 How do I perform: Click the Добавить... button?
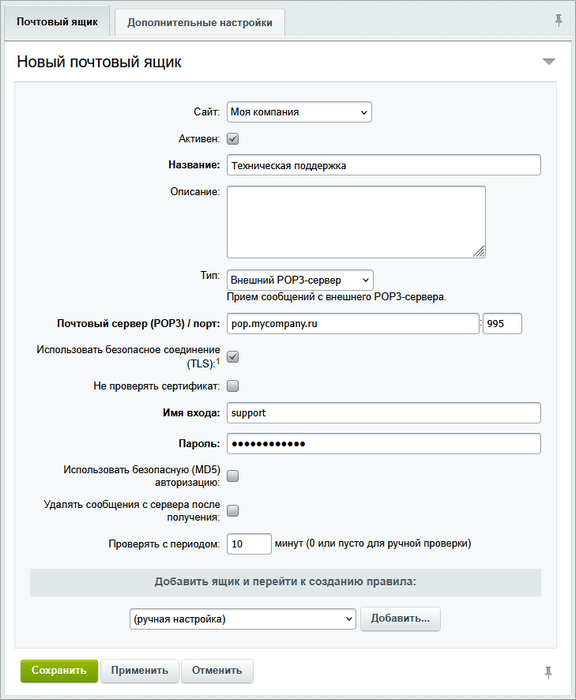tap(400, 619)
